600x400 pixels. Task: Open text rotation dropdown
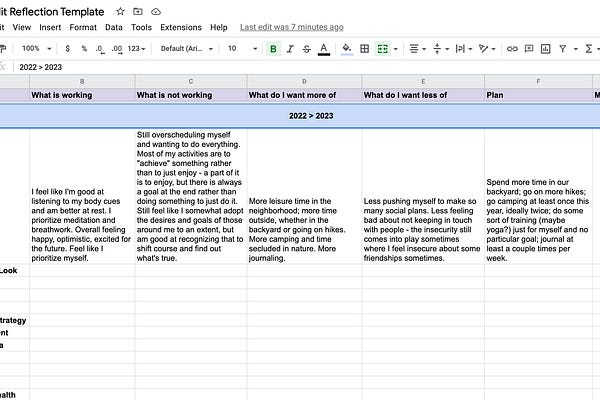click(x=487, y=49)
